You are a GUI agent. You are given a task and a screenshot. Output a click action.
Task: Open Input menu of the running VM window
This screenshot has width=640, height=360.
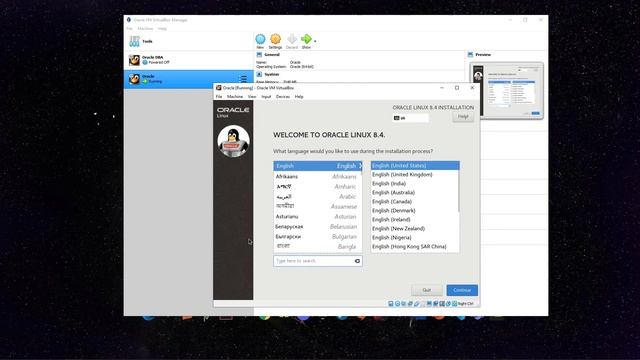(266, 97)
